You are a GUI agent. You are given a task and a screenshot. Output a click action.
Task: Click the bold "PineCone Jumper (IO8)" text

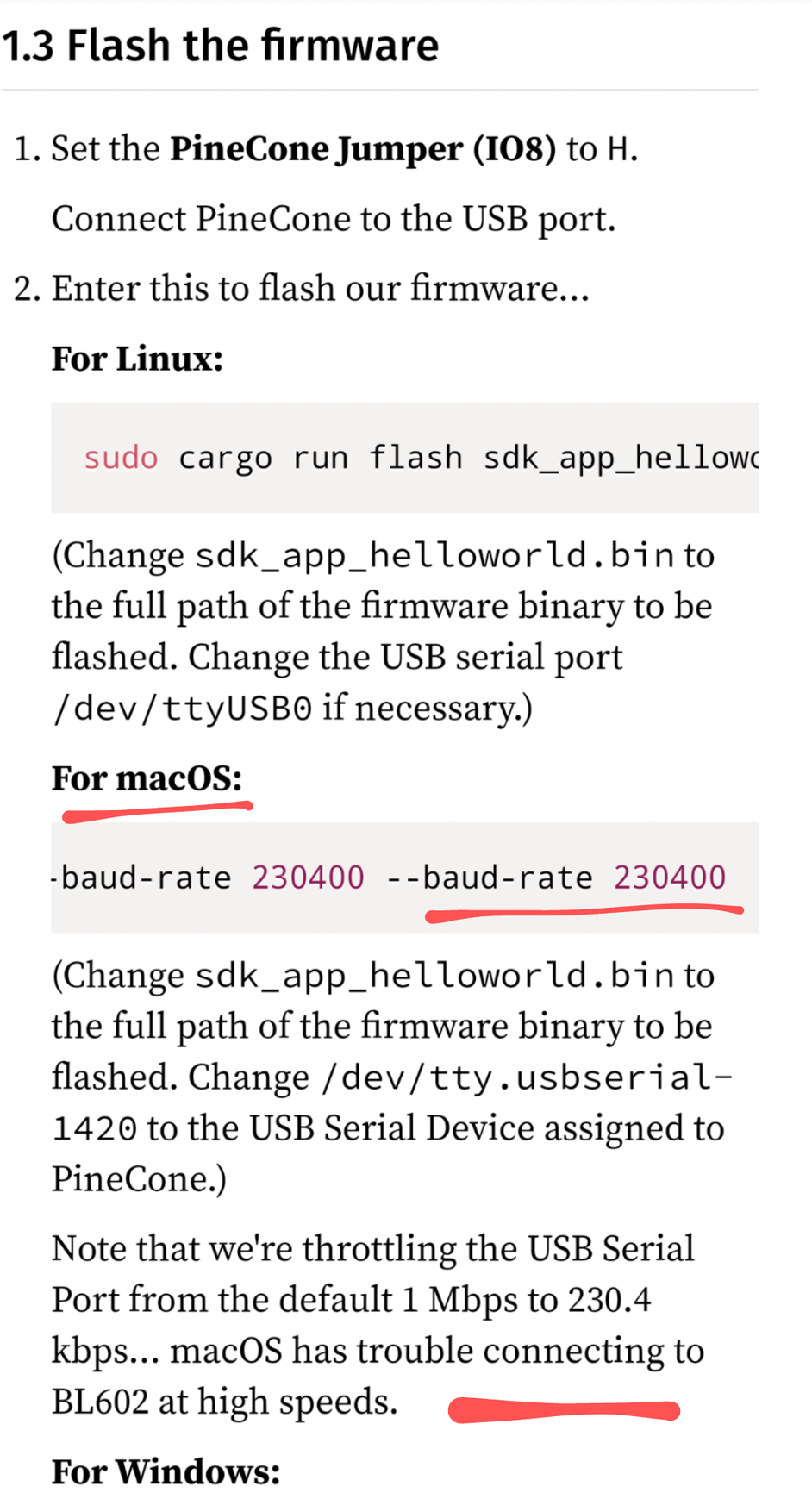point(362,149)
